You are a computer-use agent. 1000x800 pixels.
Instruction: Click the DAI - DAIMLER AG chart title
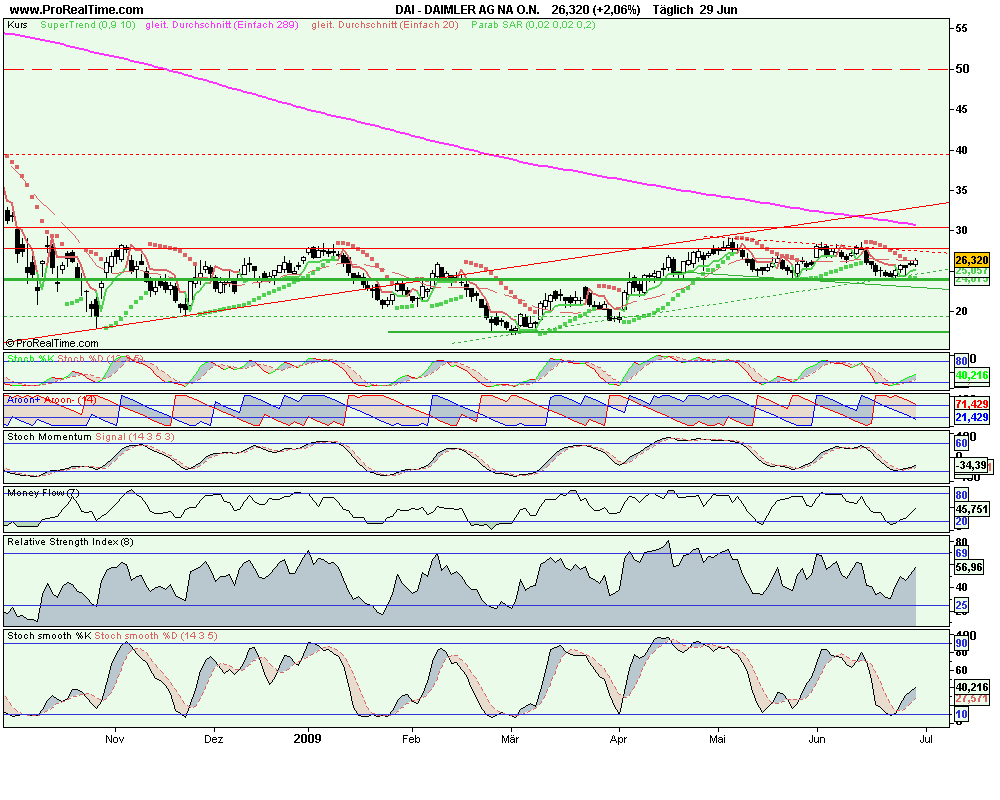click(464, 10)
